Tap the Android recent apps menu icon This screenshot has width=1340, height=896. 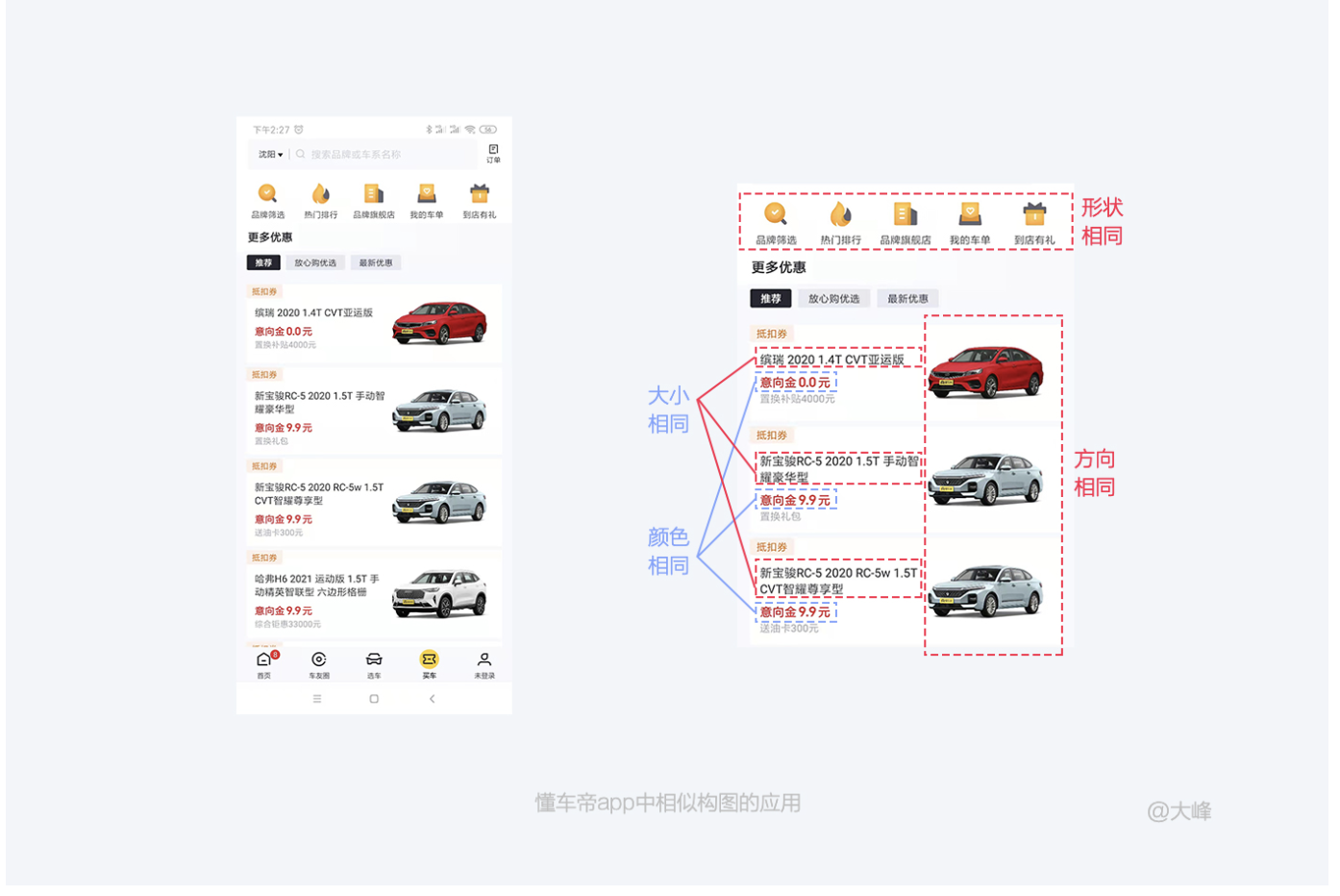coord(317,699)
